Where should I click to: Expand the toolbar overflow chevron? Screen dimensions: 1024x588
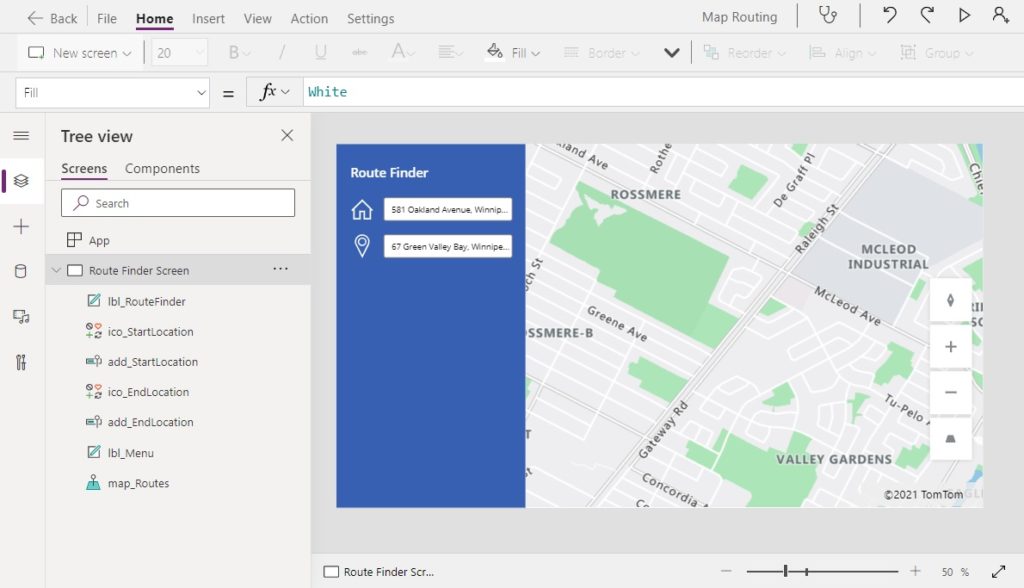(x=672, y=53)
